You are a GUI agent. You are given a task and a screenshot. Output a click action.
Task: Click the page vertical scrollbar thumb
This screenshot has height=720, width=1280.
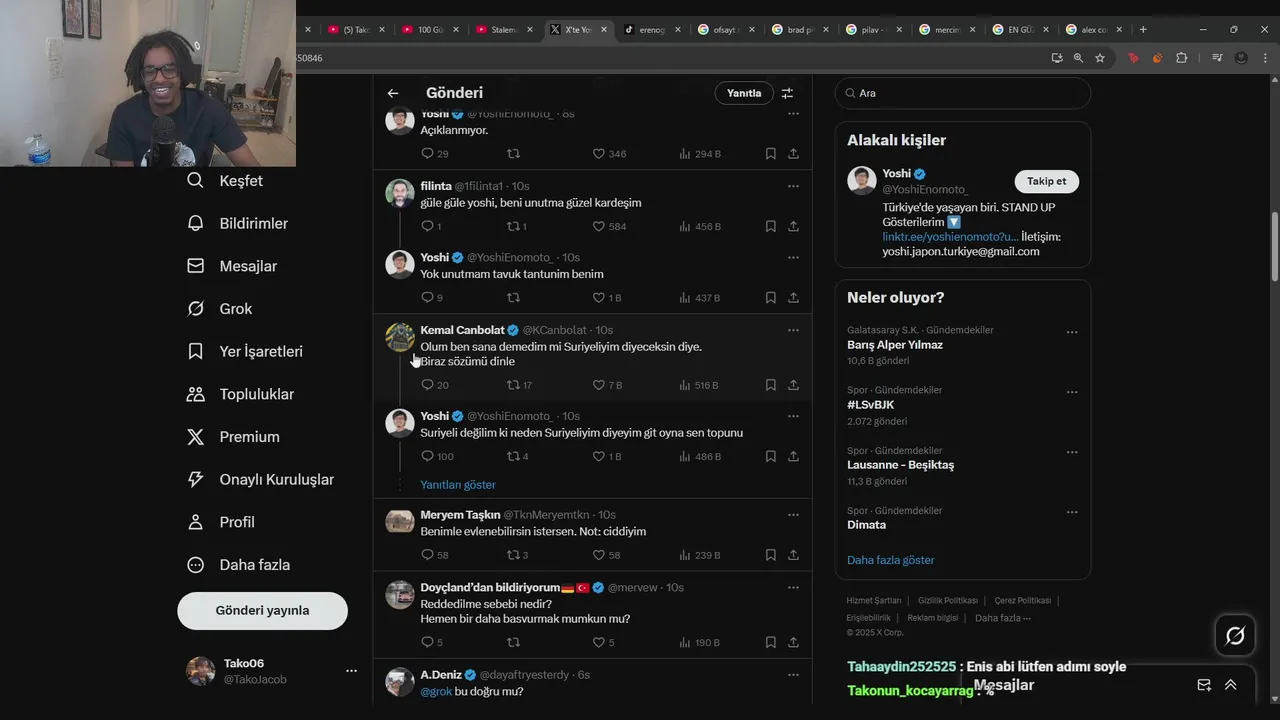coord(1274,246)
